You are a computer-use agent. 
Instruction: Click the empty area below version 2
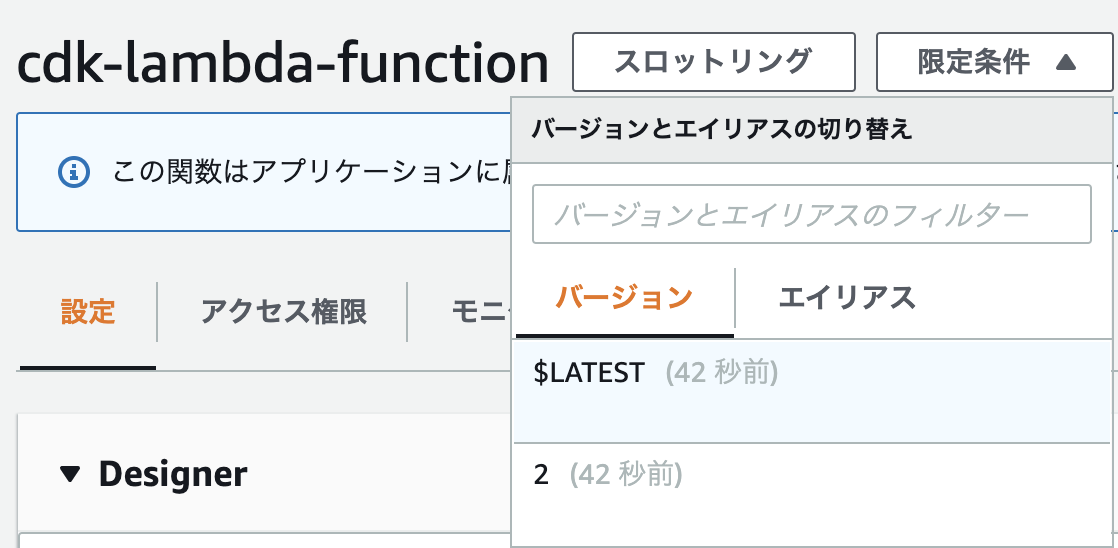click(811, 526)
